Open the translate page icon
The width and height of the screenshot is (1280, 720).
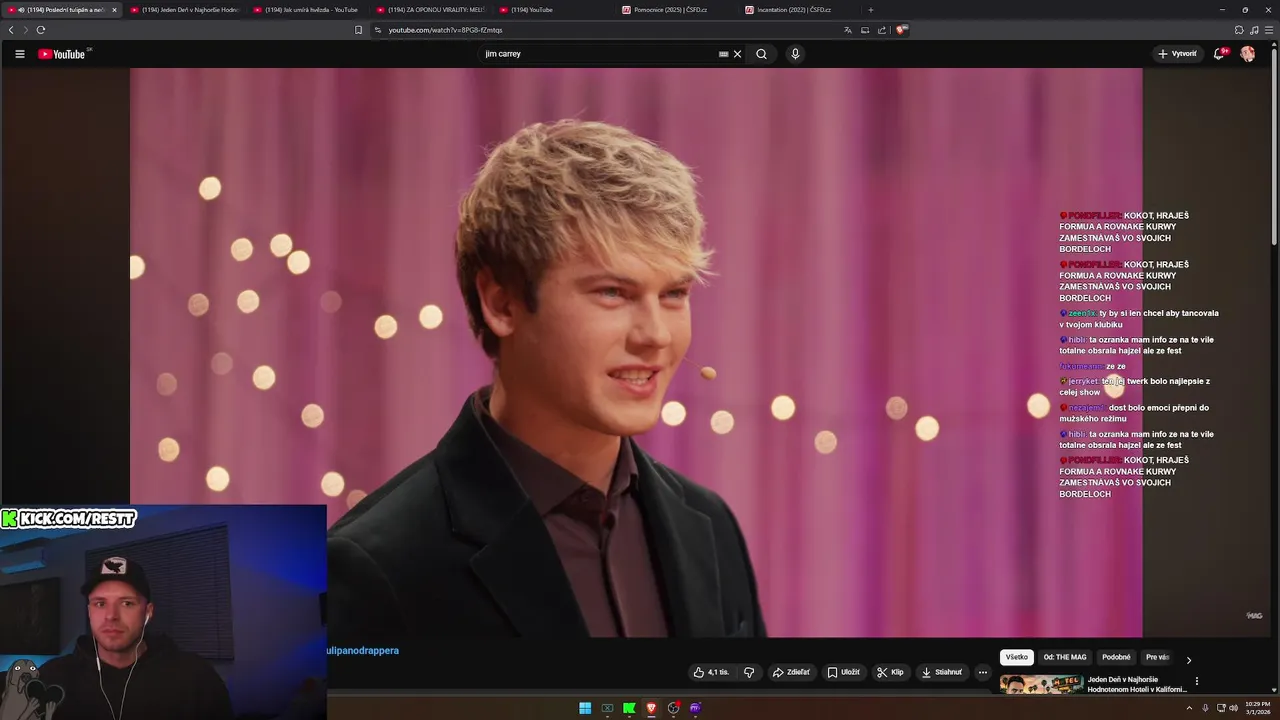pyautogui.click(x=848, y=30)
